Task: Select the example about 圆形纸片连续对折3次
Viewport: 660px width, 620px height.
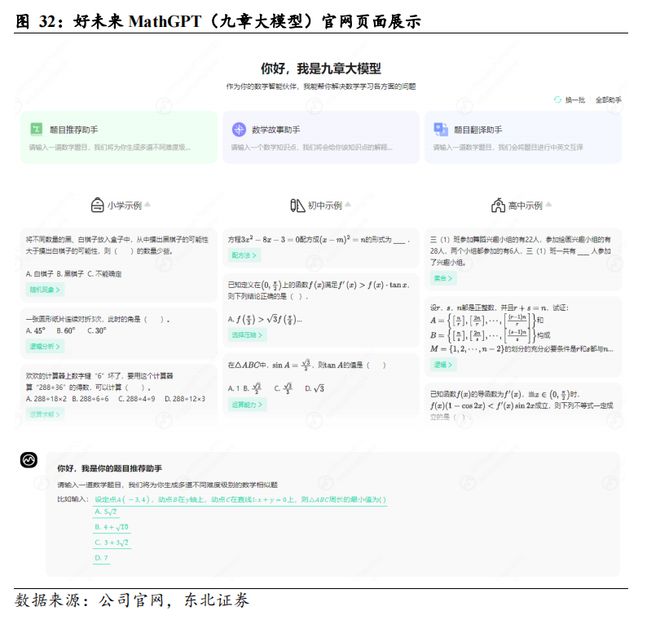Action: click(119, 333)
